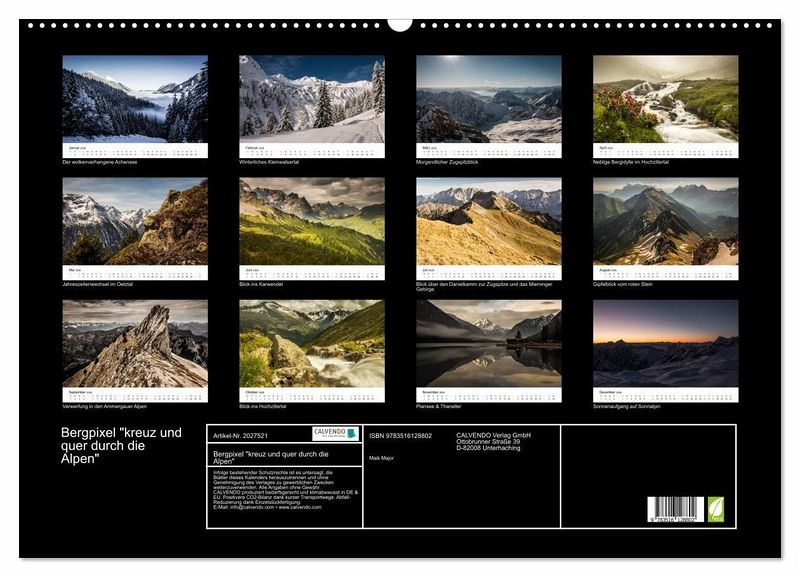The width and height of the screenshot is (800, 577).
Task: Click the January calendar date strip
Action: tap(135, 150)
